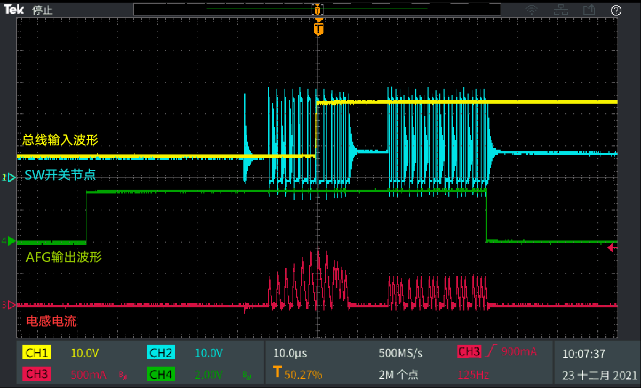Toggle the green CH4 channel badge
Screen dimensions: 641x388
tap(161, 374)
